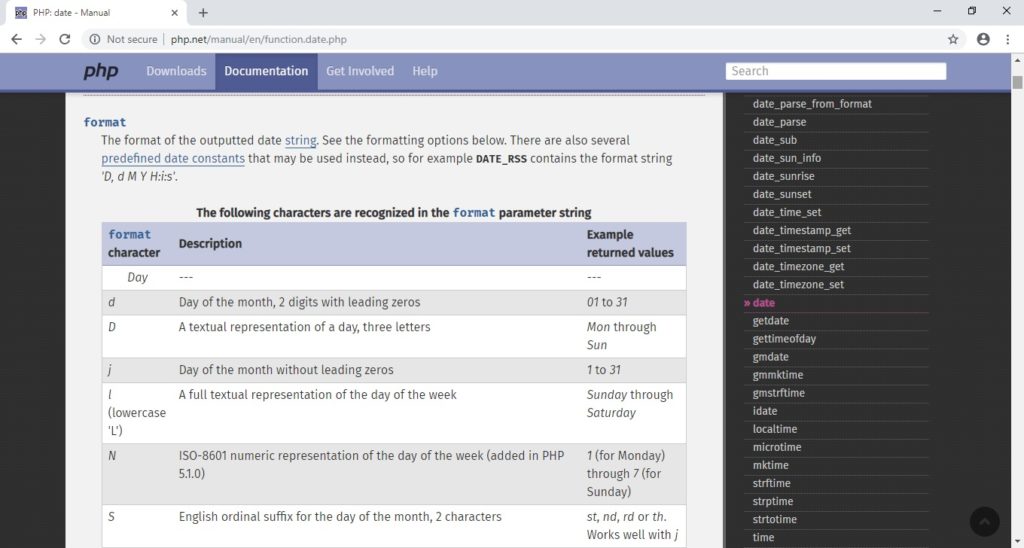Open a new tab with the plus icon
Screen dimensions: 1024x548
click(203, 13)
